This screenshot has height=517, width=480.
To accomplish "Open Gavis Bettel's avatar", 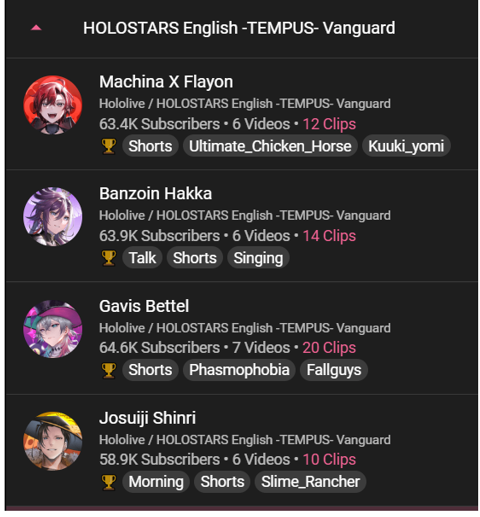I will pyautogui.click(x=53, y=329).
